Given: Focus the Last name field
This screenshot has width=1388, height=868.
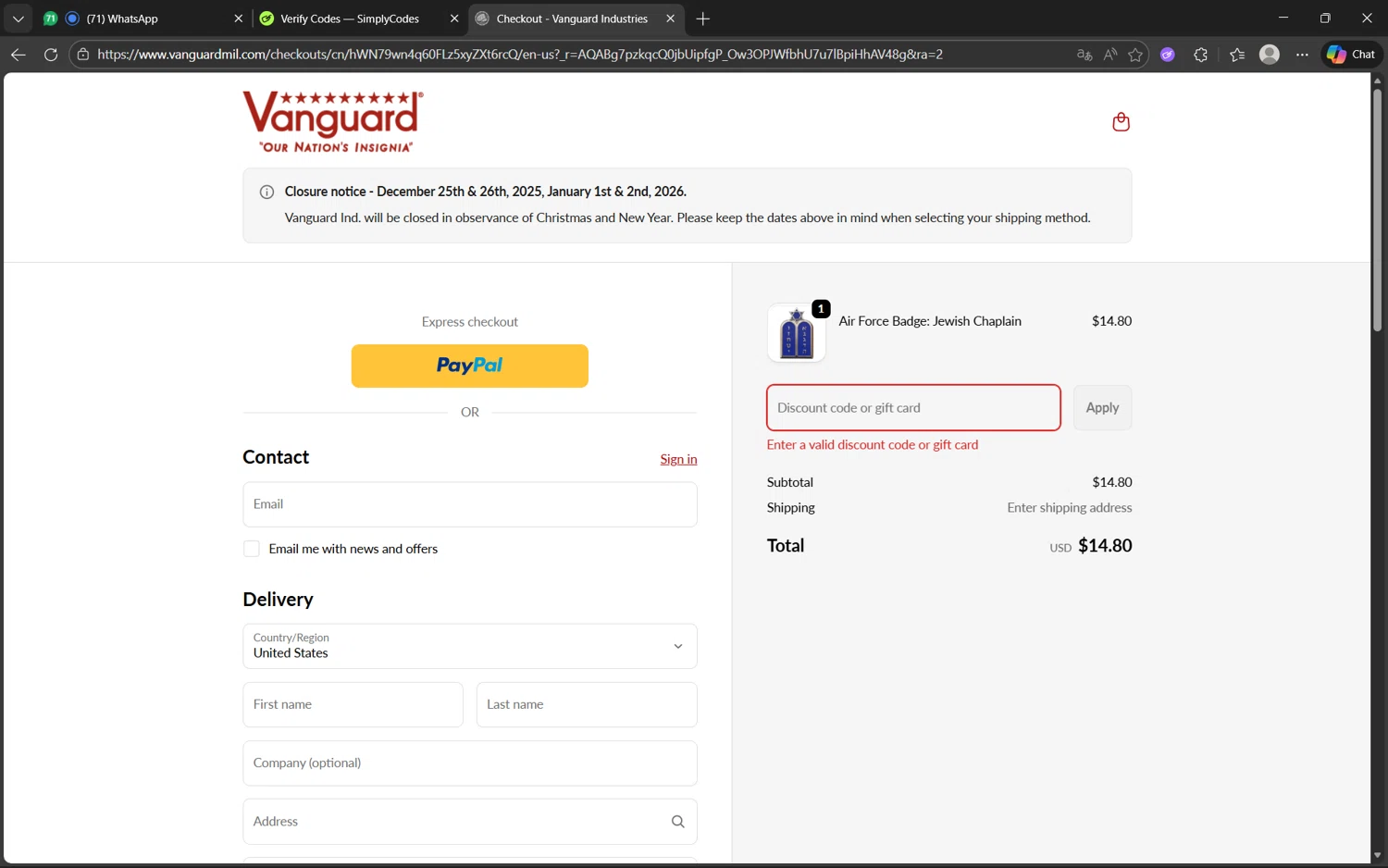Looking at the screenshot, I should coord(587,705).
